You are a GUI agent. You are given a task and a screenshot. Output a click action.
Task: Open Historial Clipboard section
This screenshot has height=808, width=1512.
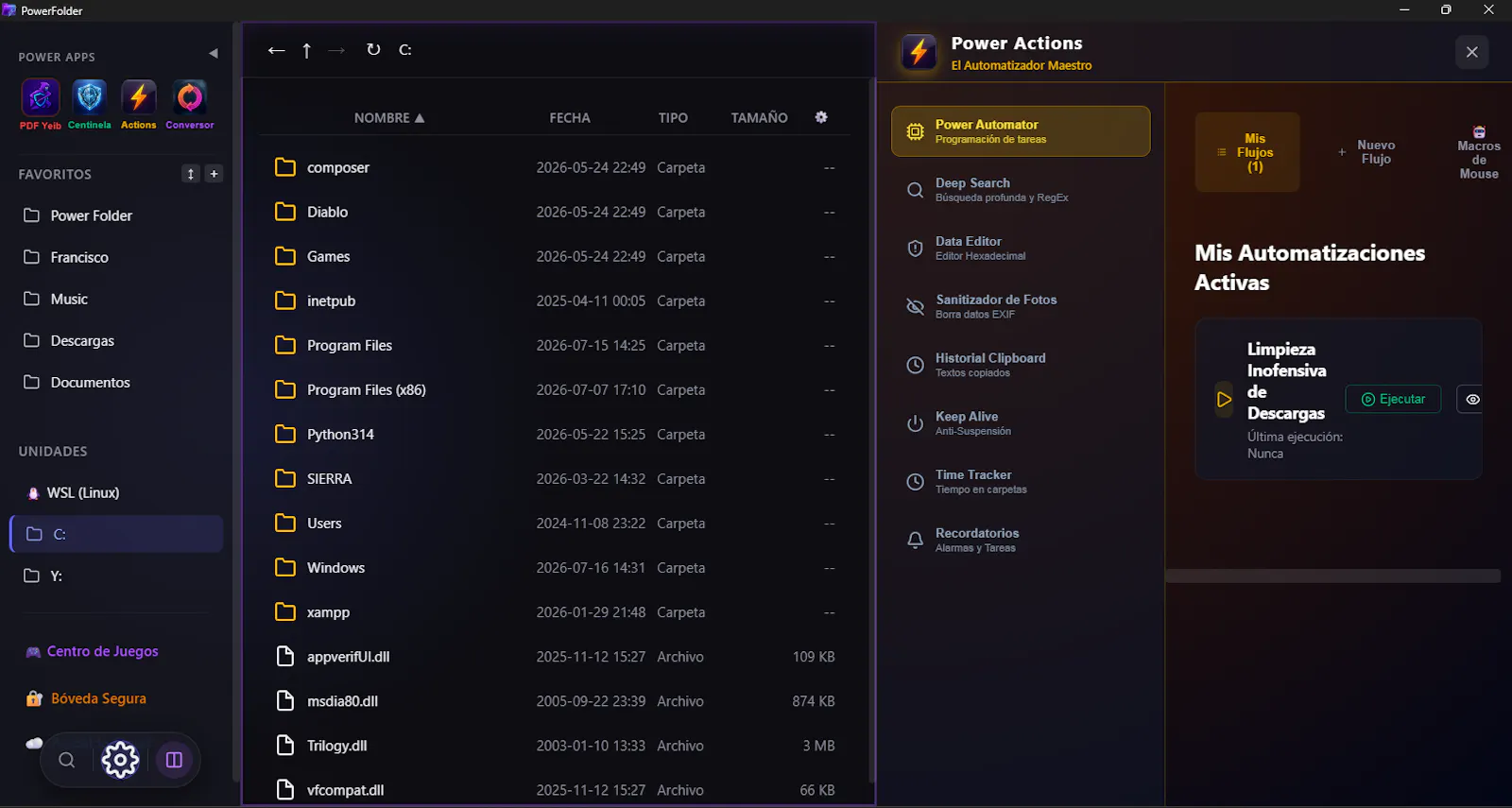click(x=1021, y=365)
